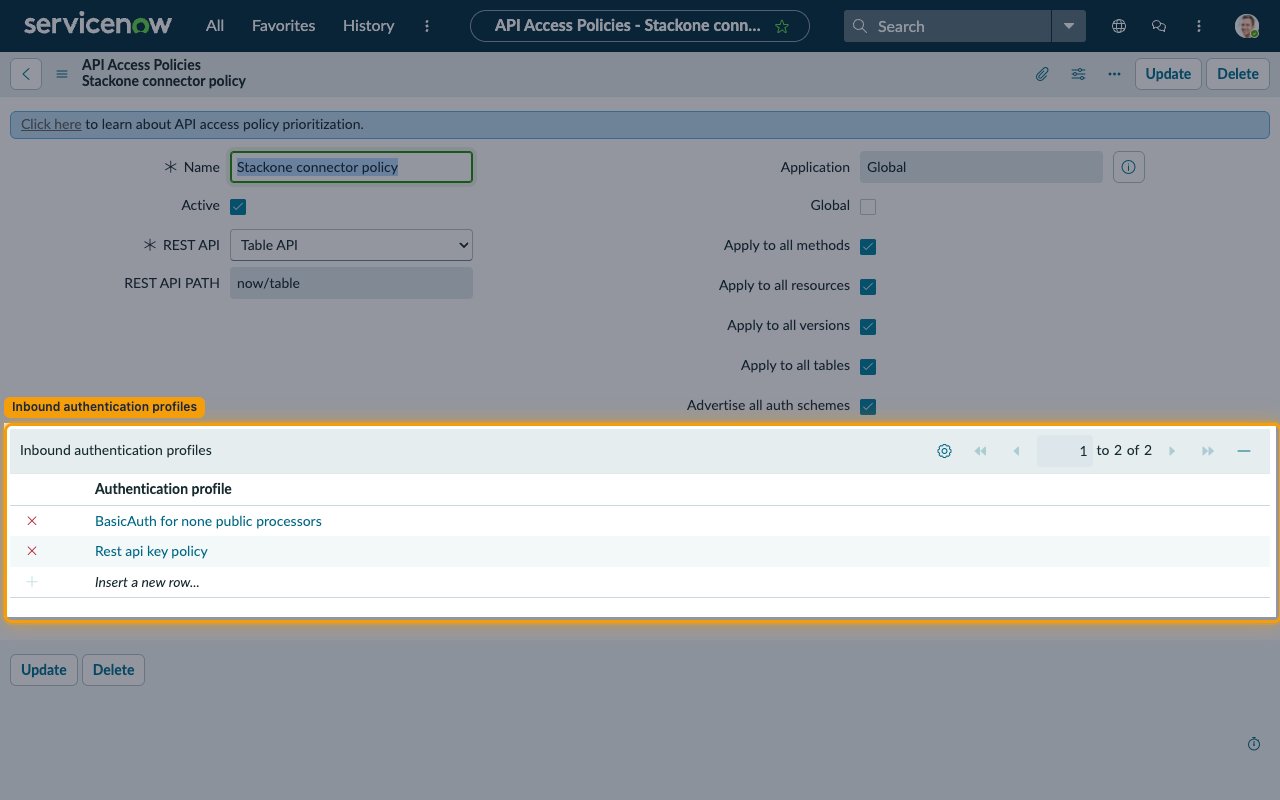This screenshot has width=1280, height=800.
Task: Click the REST API PATH field
Action: tap(351, 283)
